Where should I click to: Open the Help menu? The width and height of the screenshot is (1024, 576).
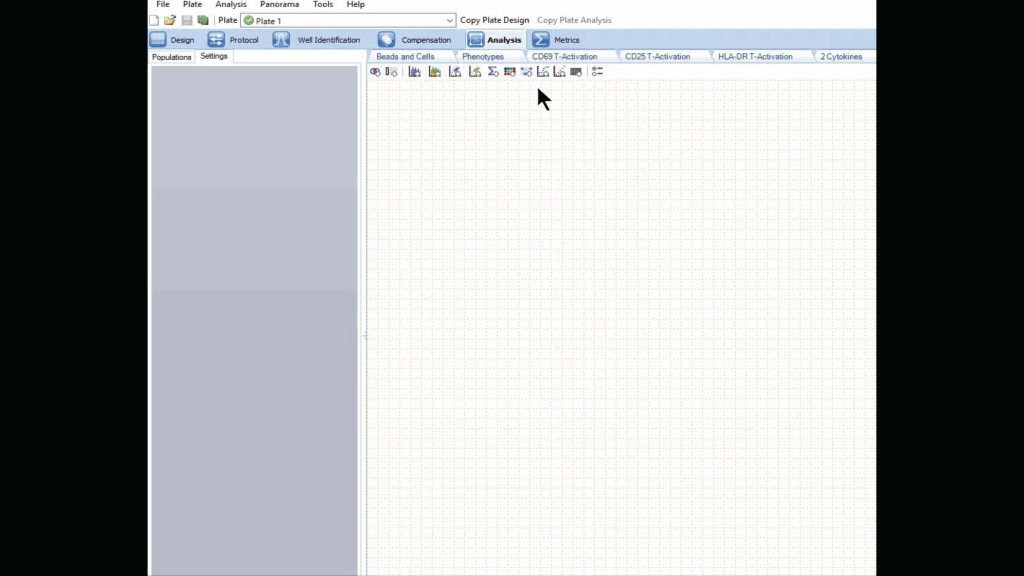355,5
